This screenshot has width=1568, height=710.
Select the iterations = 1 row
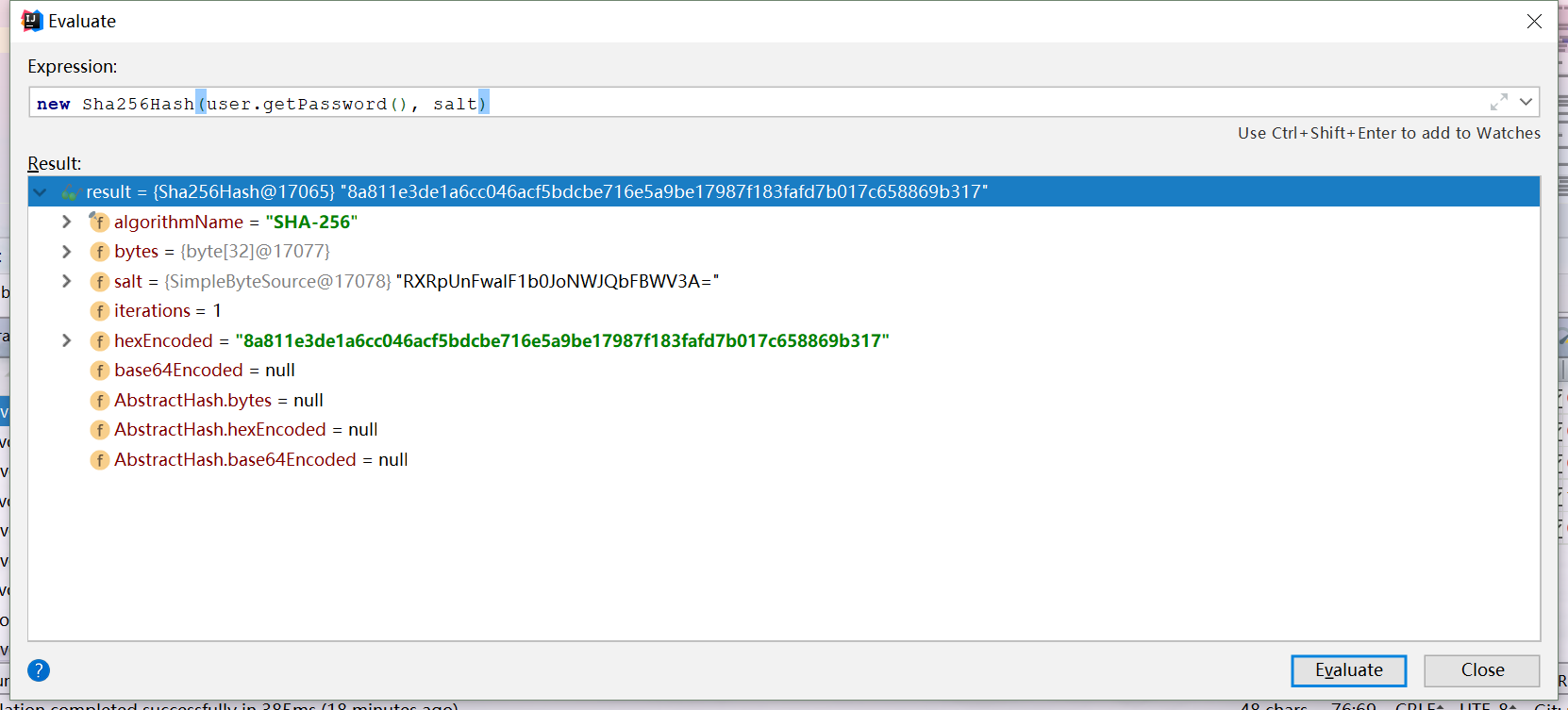click(x=784, y=311)
